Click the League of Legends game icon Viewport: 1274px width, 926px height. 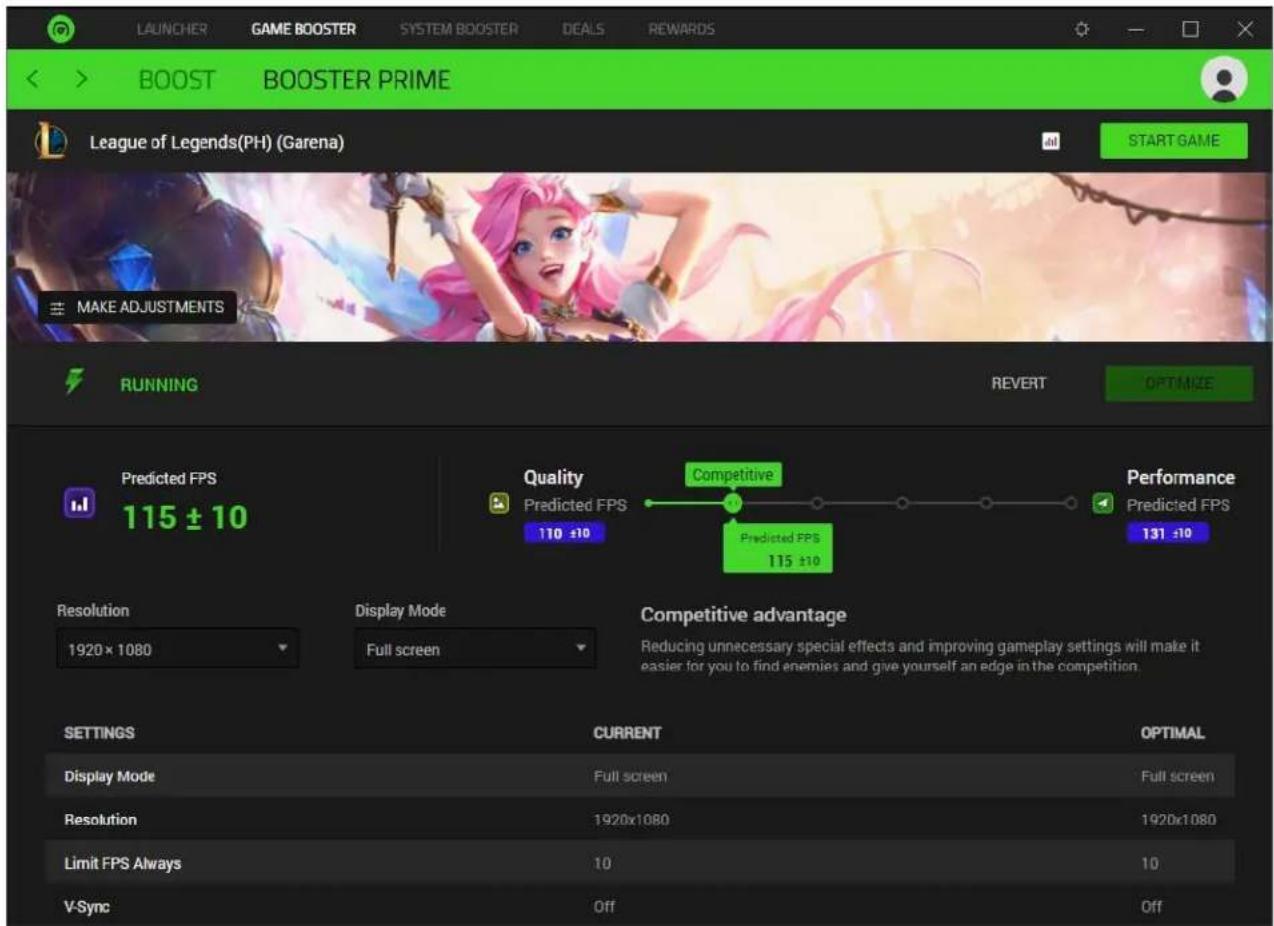click(x=51, y=141)
